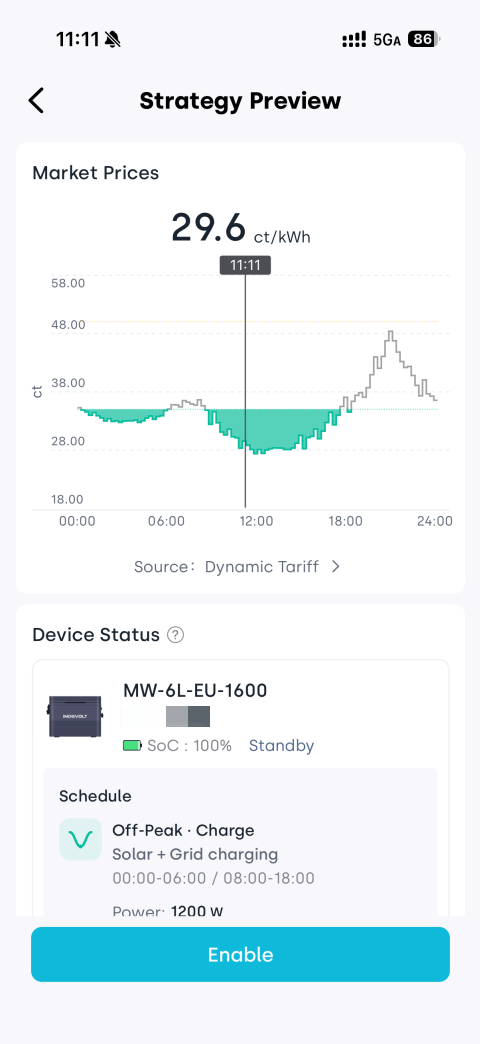Tap the MW-6L-EU-1600 device image
Screen dimensions: 480x1044
tap(76, 716)
